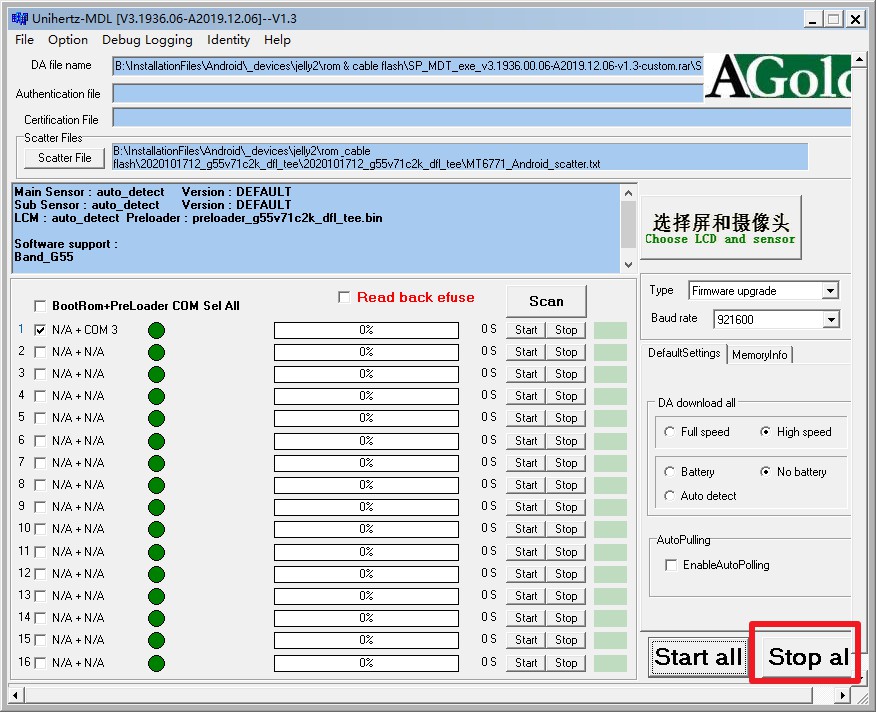Click Stop for row 1
Screen dimensions: 876x712
[566, 330]
